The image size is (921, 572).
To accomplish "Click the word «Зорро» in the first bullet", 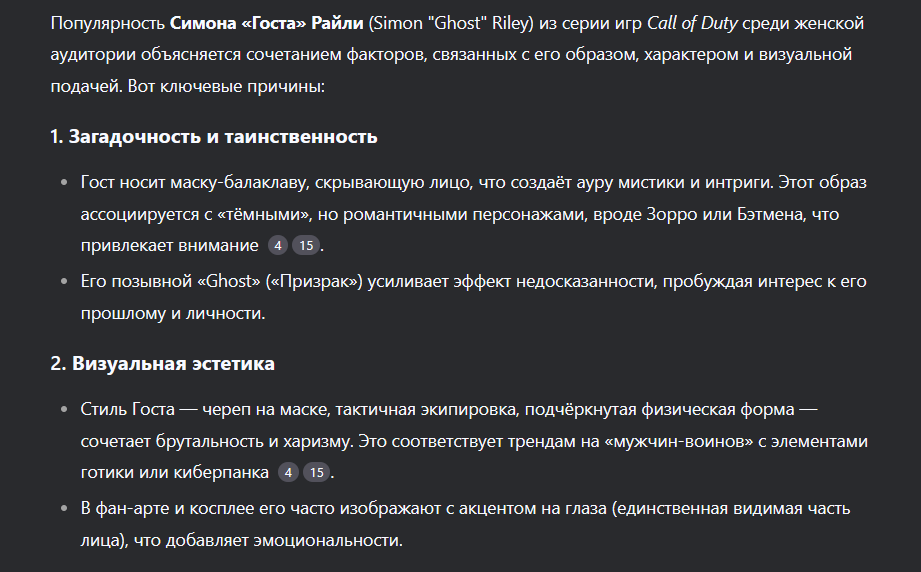I will [671, 214].
